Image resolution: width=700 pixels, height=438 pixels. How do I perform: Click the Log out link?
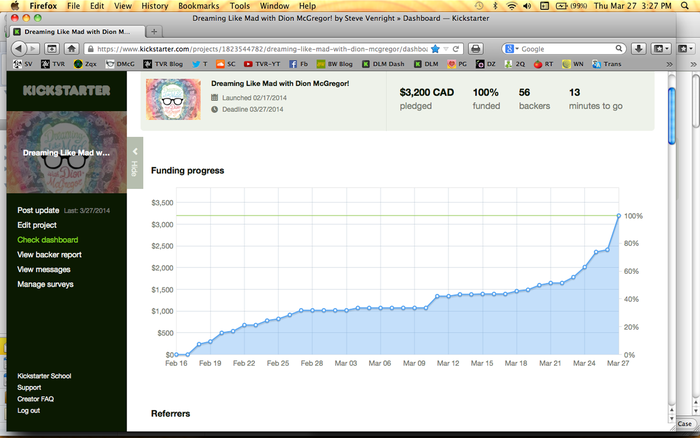29,410
